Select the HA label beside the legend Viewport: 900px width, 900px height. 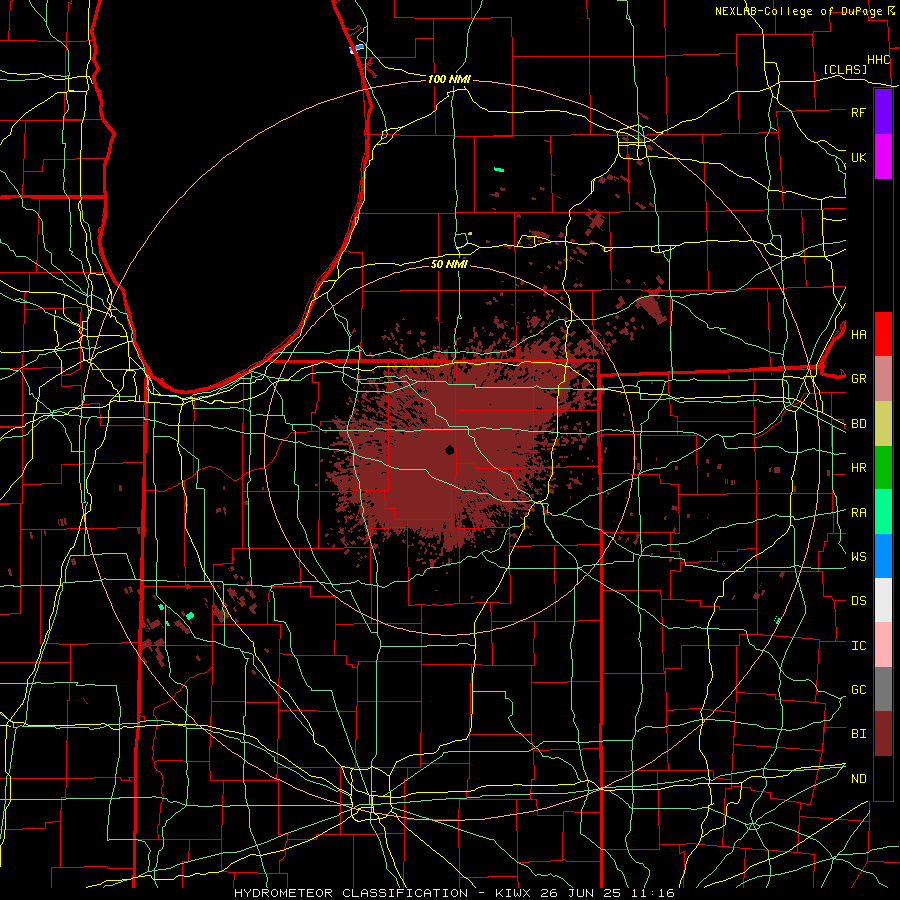(x=858, y=334)
